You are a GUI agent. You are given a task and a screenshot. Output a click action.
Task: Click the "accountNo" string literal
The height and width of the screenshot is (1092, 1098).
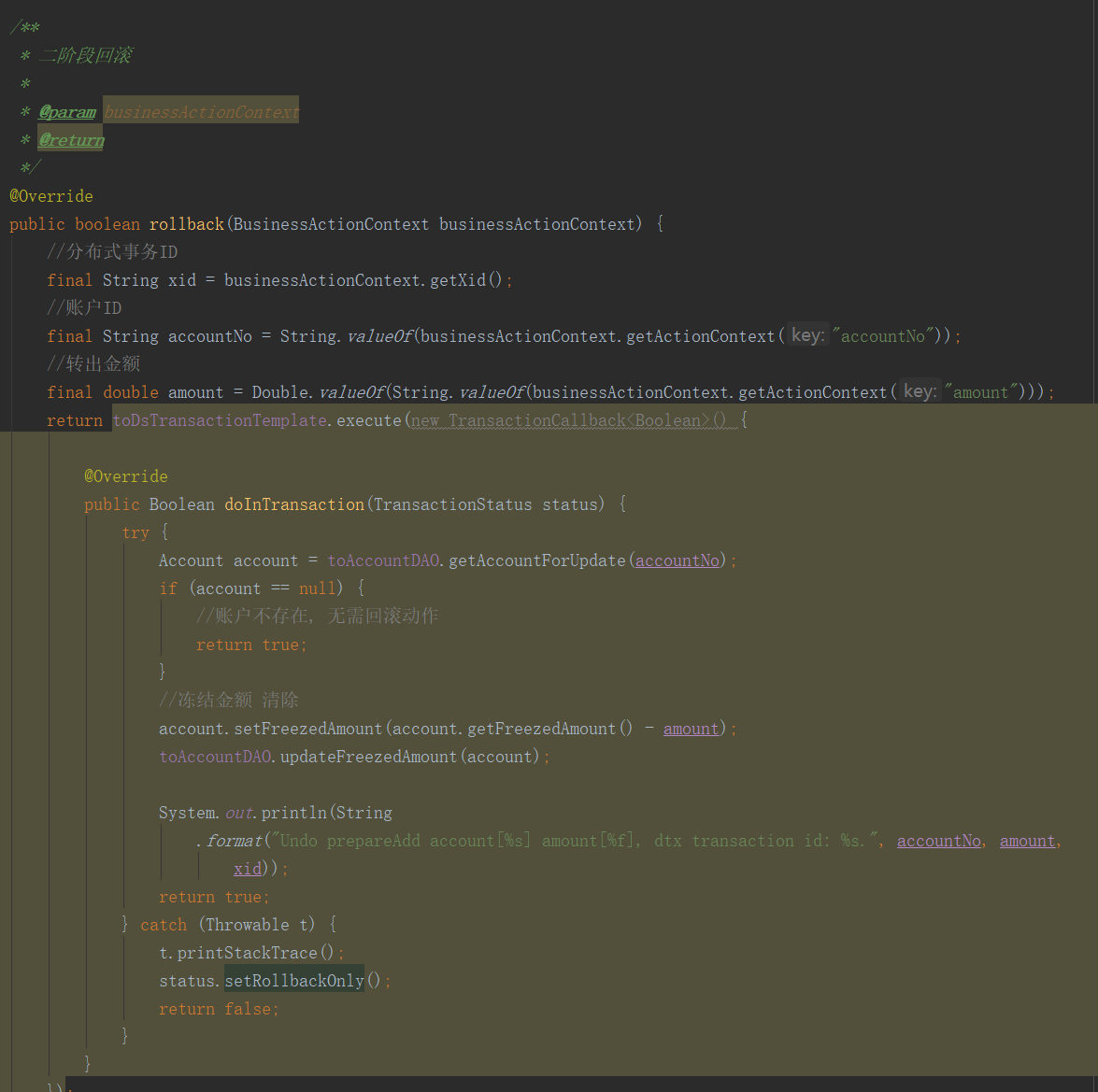point(883,336)
